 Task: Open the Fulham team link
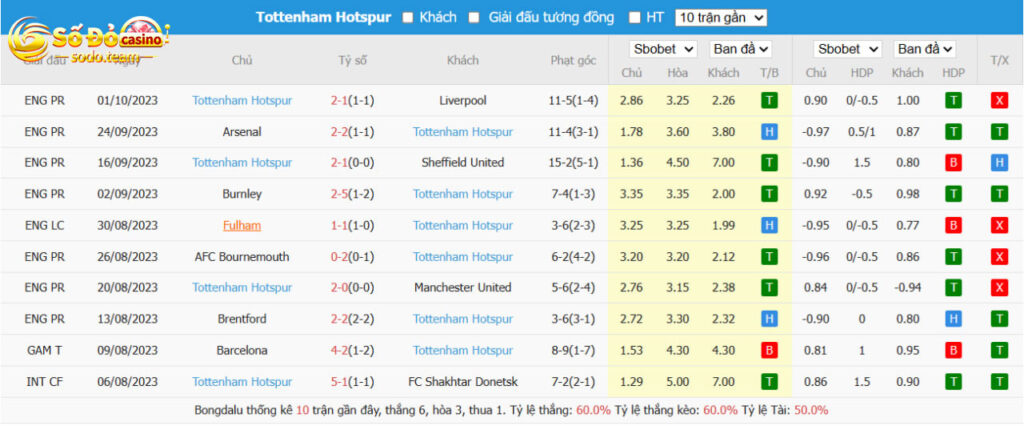[242, 225]
